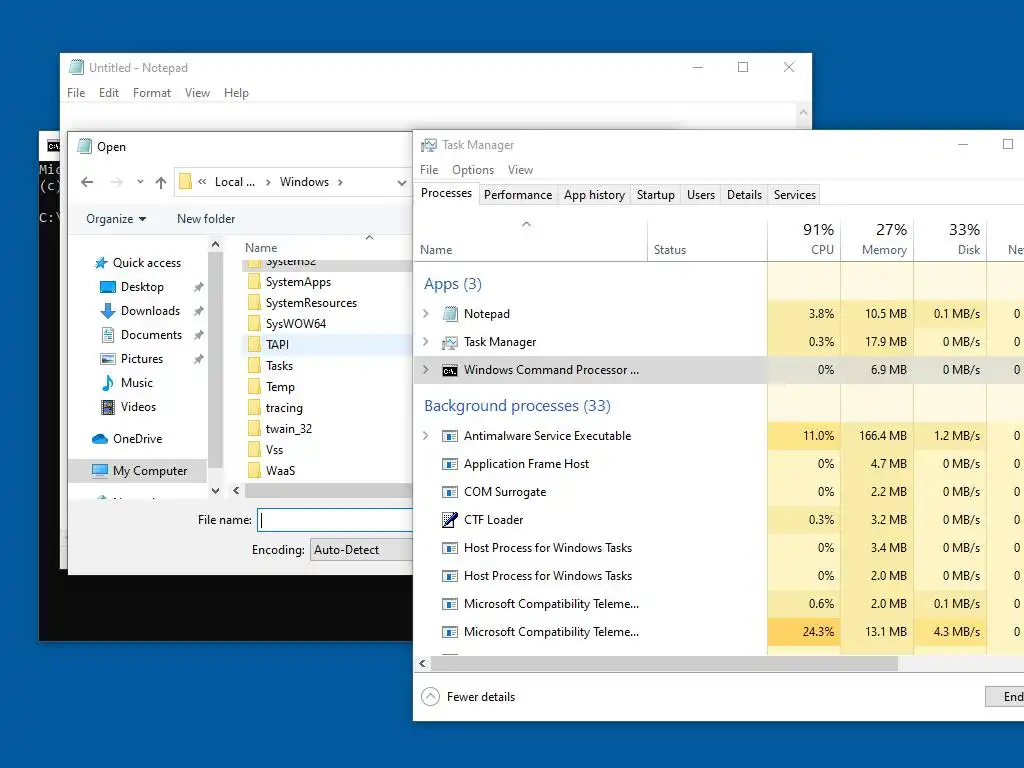Click the Task Manager icon in Apps list
Screen dimensions: 1024x768
[450, 342]
